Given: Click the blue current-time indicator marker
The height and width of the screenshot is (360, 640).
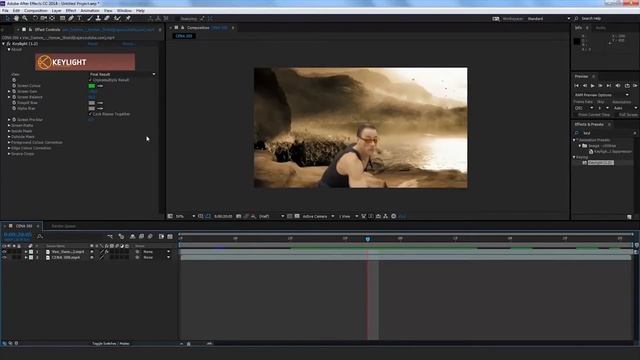Looking at the screenshot, I should tap(368, 239).
